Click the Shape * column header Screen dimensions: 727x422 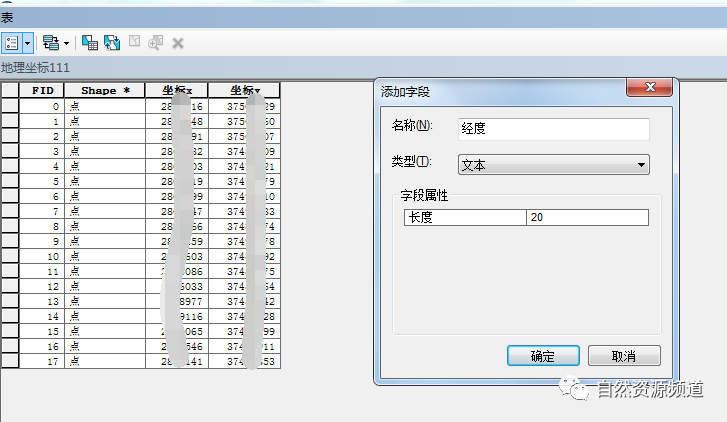[x=105, y=90]
